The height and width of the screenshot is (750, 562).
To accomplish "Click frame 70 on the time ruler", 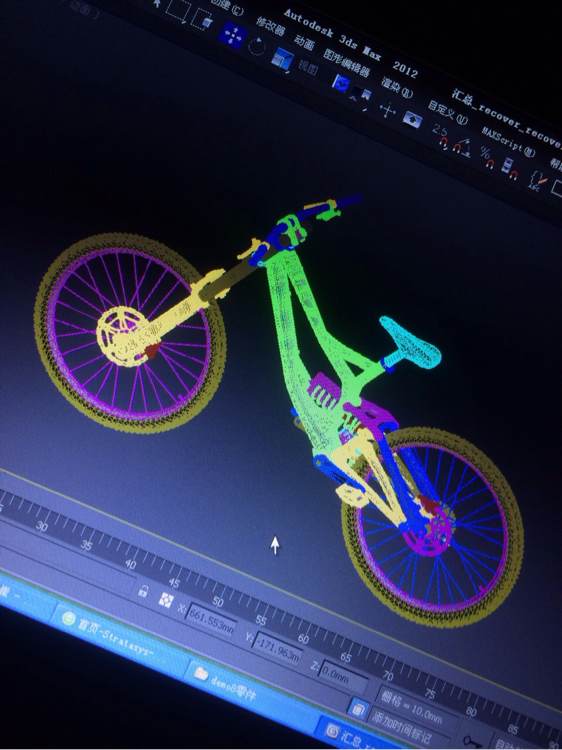I will [x=388, y=675].
